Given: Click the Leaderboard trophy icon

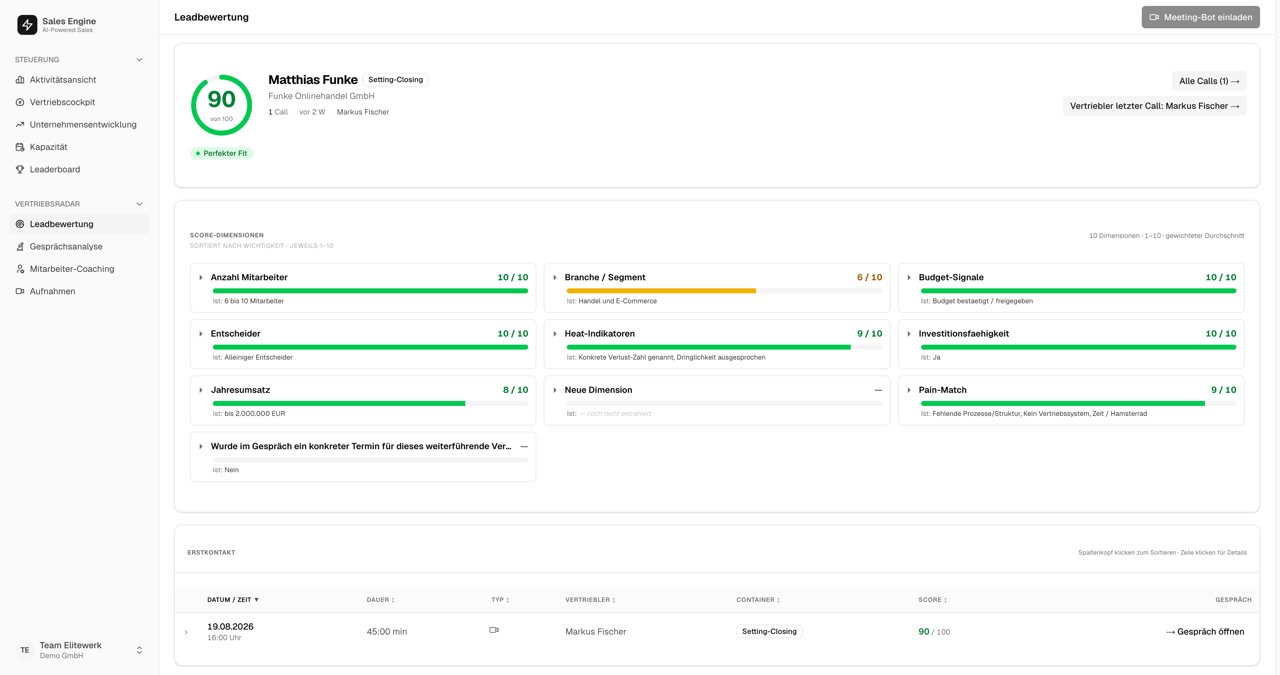Looking at the screenshot, I should [x=20, y=169].
